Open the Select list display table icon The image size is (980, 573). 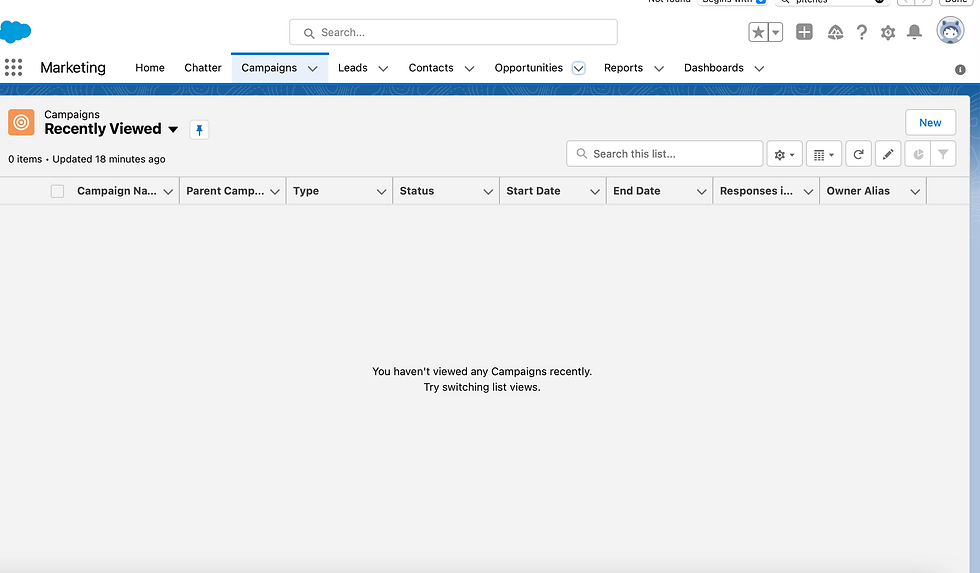tap(824, 154)
